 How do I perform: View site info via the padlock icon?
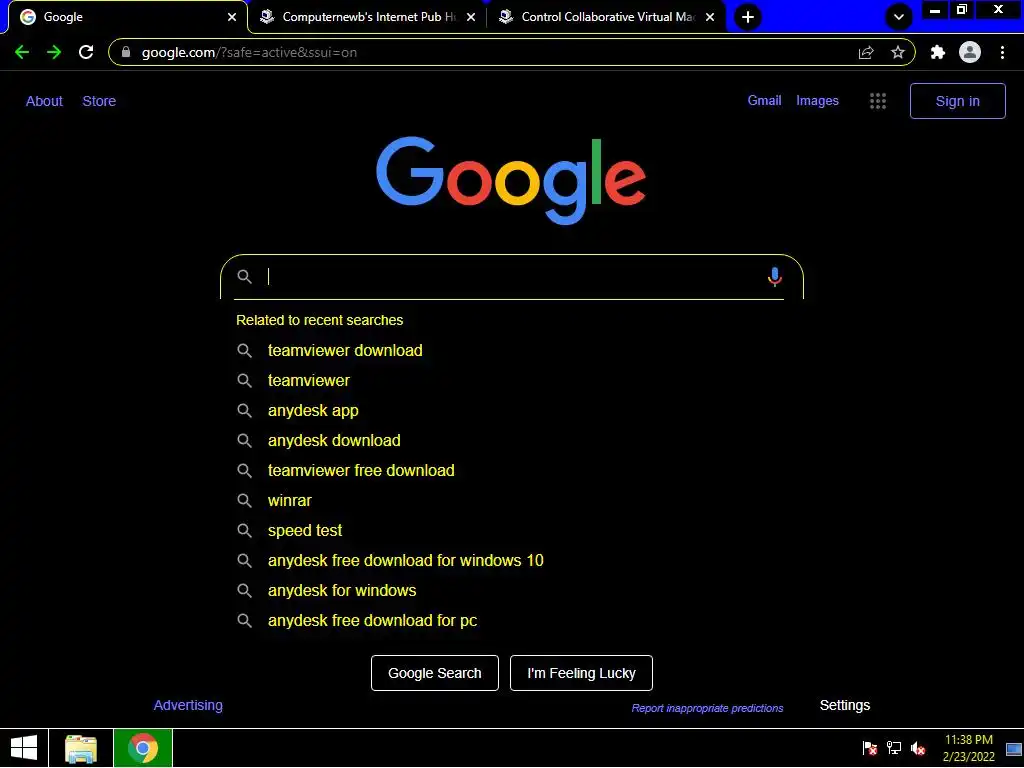point(126,52)
